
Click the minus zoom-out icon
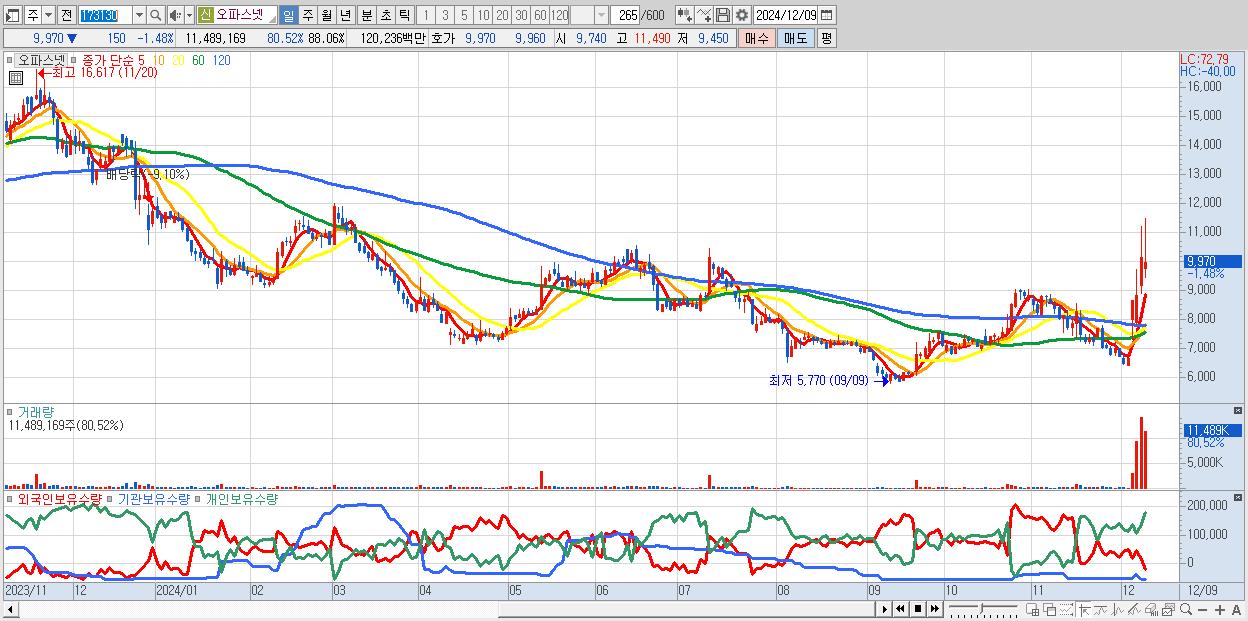pyautogui.click(x=1203, y=610)
